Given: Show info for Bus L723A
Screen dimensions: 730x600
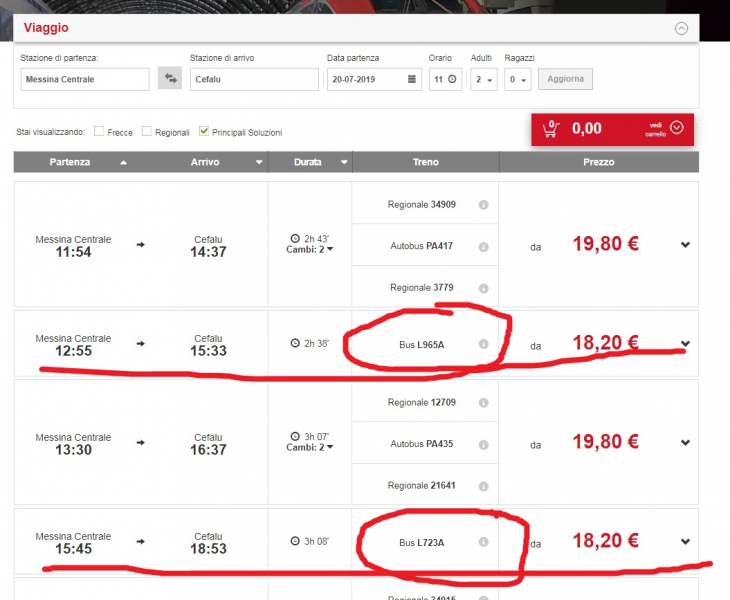Looking at the screenshot, I should point(484,542).
